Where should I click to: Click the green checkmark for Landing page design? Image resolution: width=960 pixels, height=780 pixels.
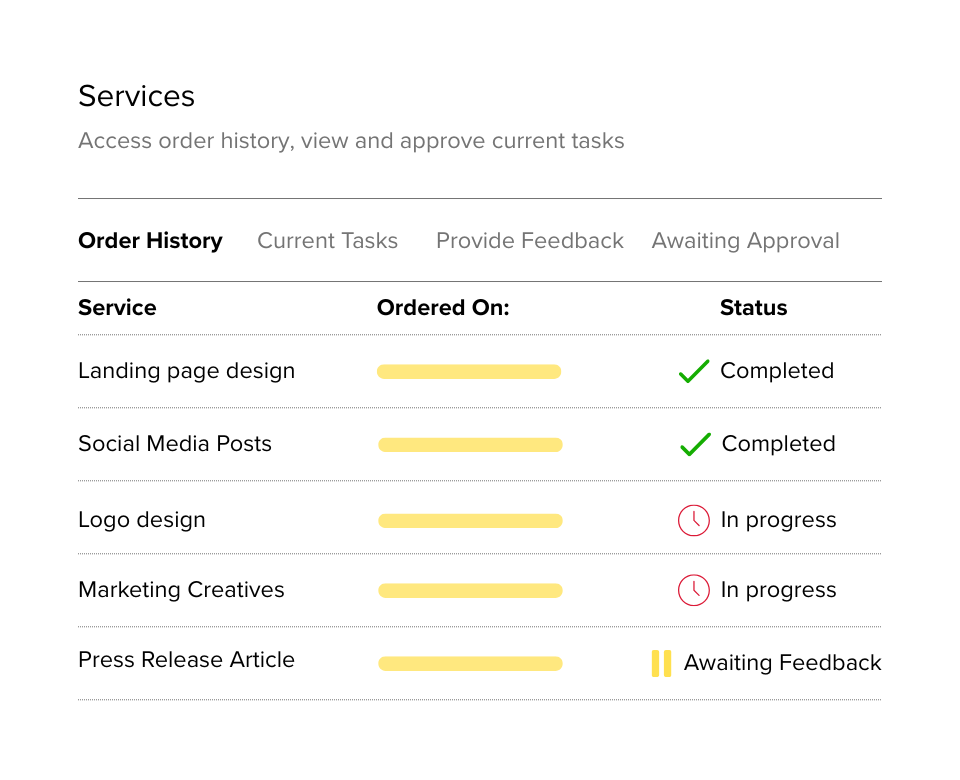(x=694, y=371)
